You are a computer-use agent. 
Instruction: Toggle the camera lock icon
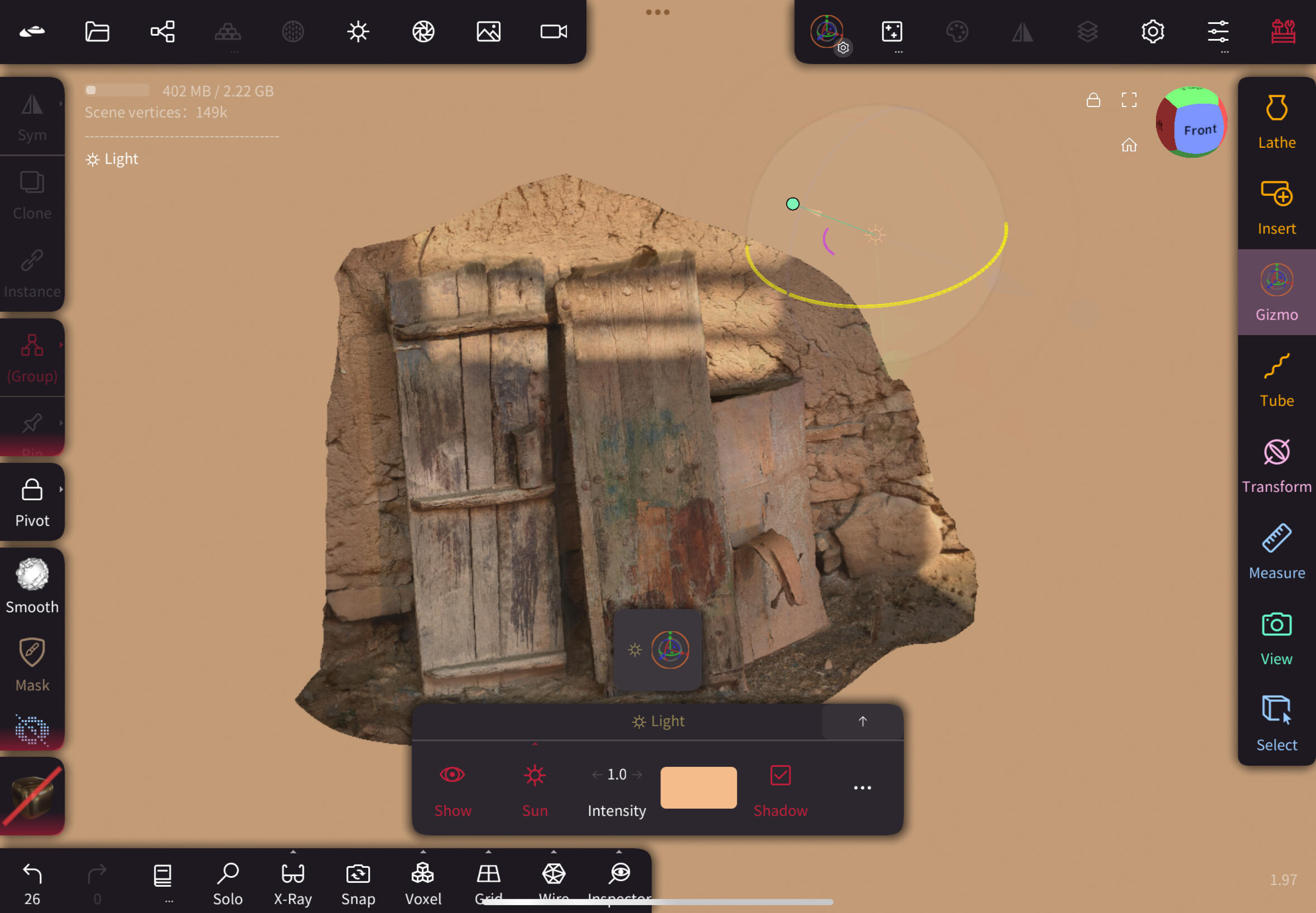point(1093,100)
